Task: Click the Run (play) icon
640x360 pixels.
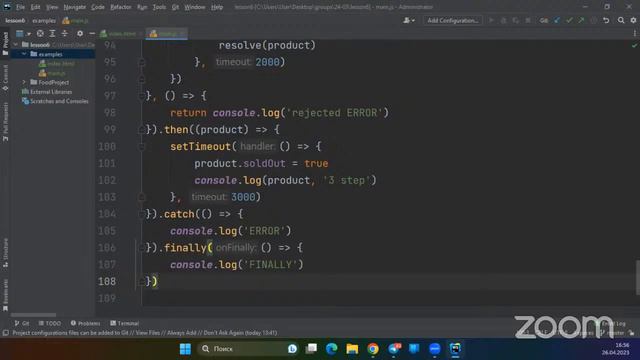Action: [491, 20]
